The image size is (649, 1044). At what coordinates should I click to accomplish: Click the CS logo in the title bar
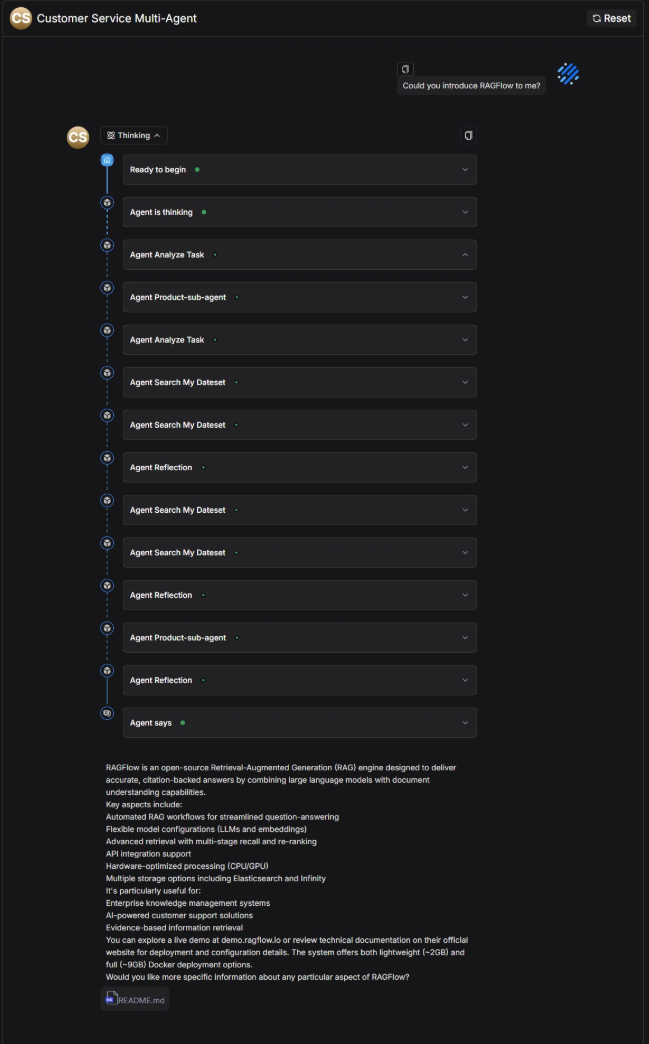click(x=21, y=18)
